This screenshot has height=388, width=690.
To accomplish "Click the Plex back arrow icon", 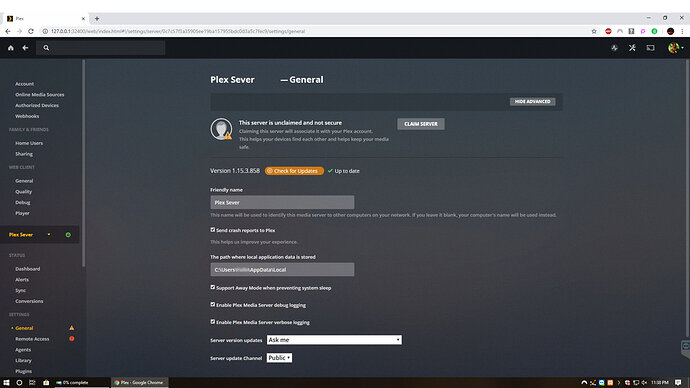I will (26, 48).
